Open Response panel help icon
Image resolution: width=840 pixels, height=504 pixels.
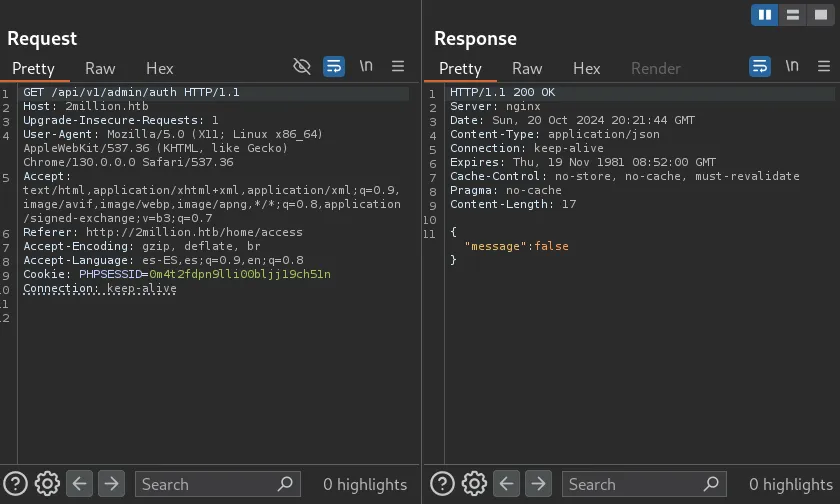tap(442, 484)
